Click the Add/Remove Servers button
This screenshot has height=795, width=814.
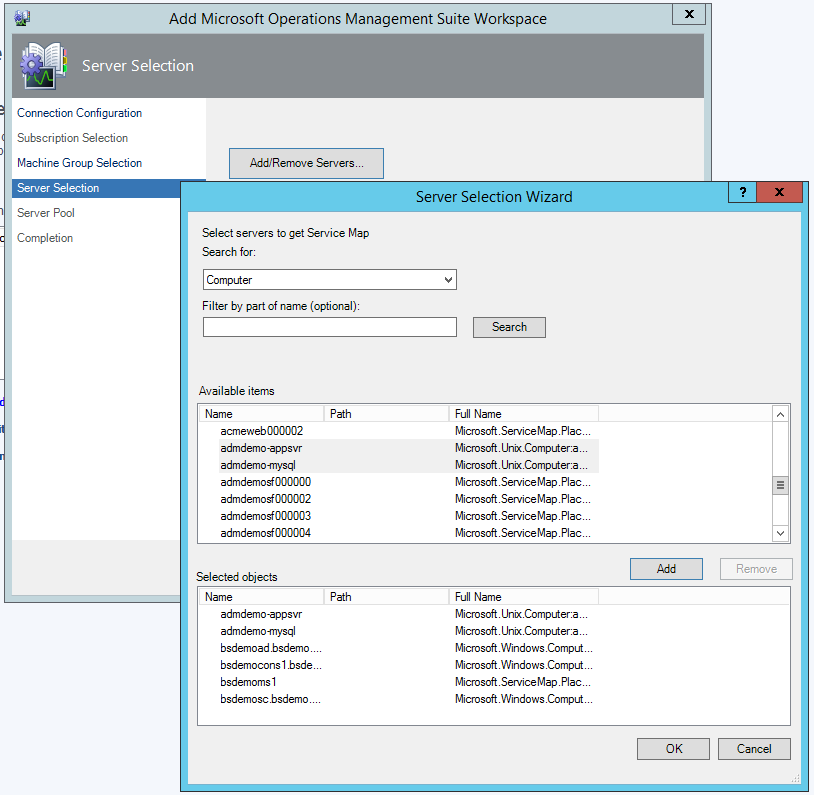pos(306,163)
